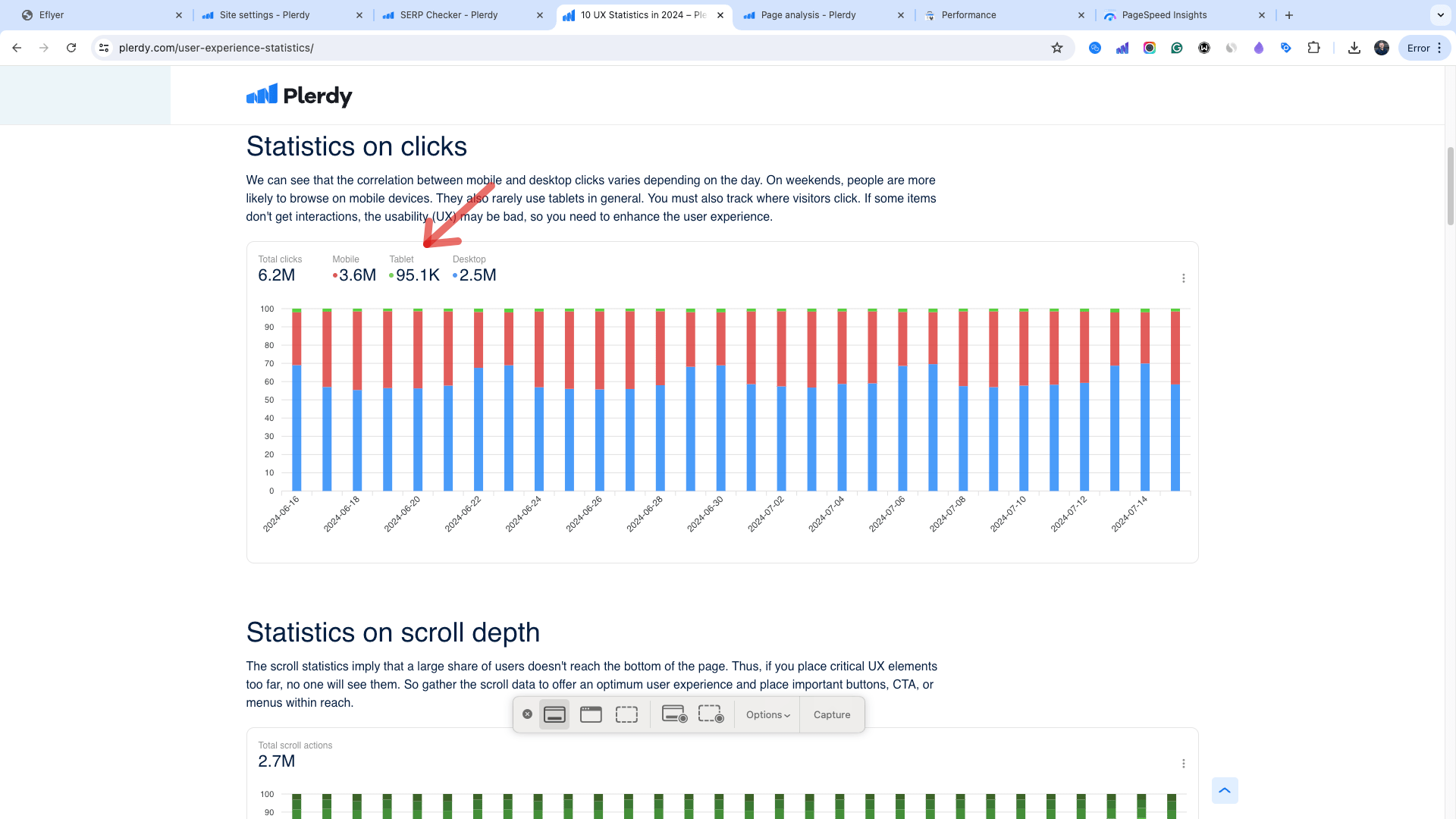This screenshot has width=1456, height=819.
Task: Click the Plerdy logo
Action: 299,96
